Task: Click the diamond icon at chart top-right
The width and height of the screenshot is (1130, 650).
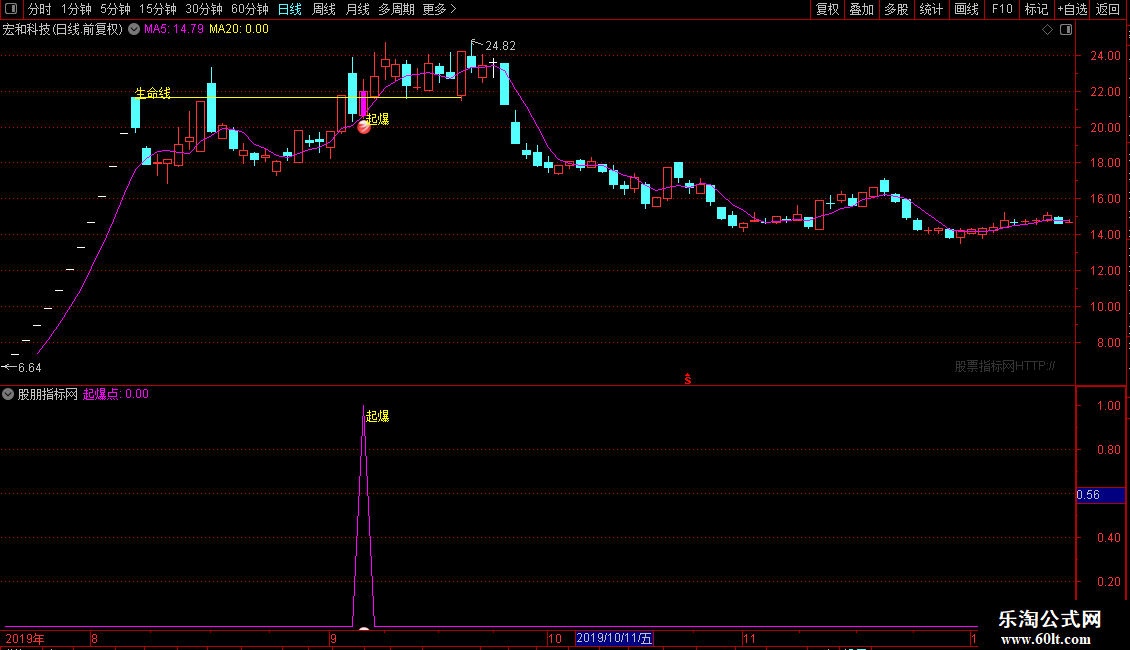Action: (x=1048, y=30)
